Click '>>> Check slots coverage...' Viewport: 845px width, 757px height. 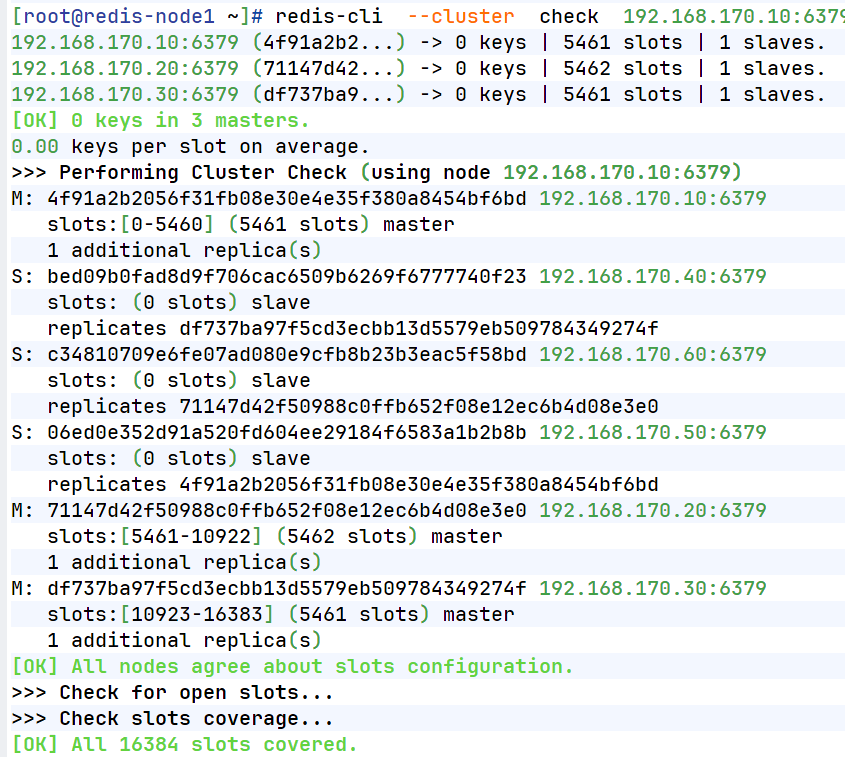(172, 719)
